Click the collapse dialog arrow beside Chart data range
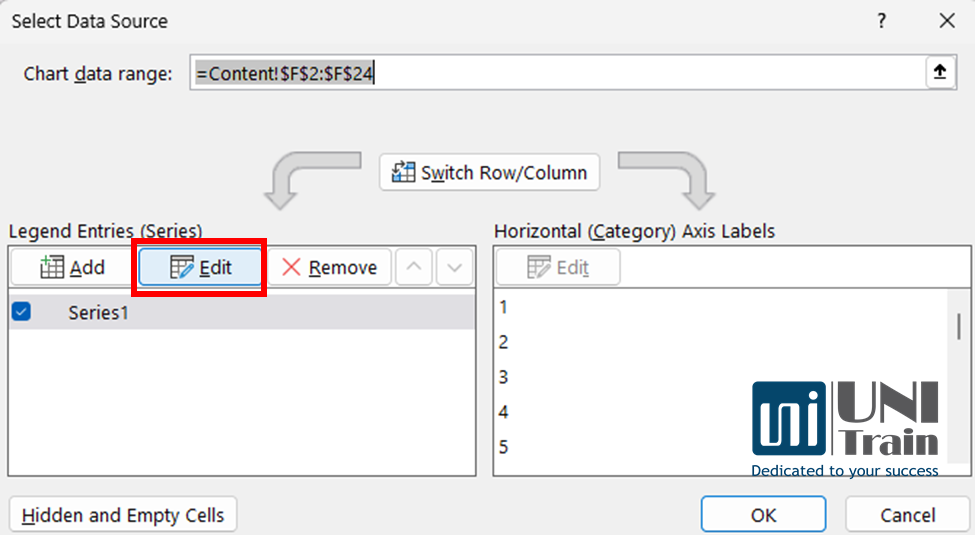This screenshot has height=535, width=975. click(x=940, y=72)
